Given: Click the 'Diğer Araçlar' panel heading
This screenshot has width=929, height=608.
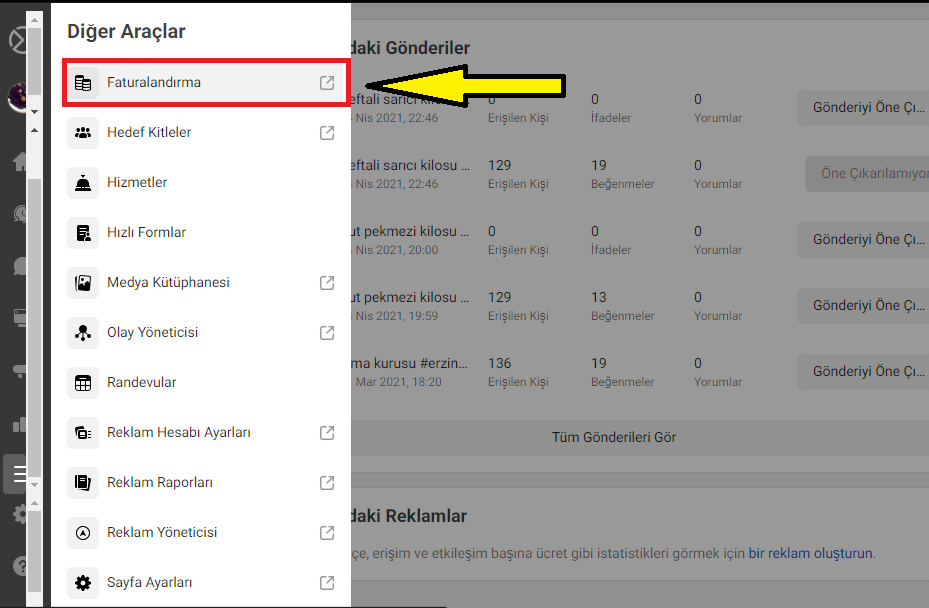Looking at the screenshot, I should 126,31.
